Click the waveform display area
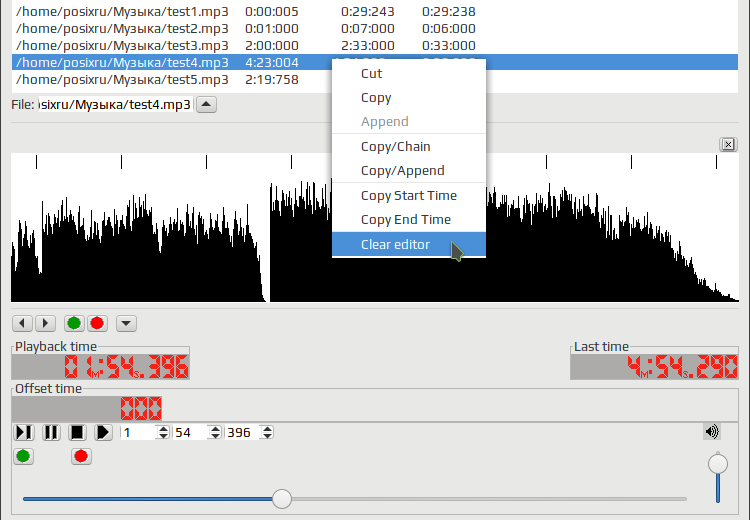 click(x=375, y=227)
